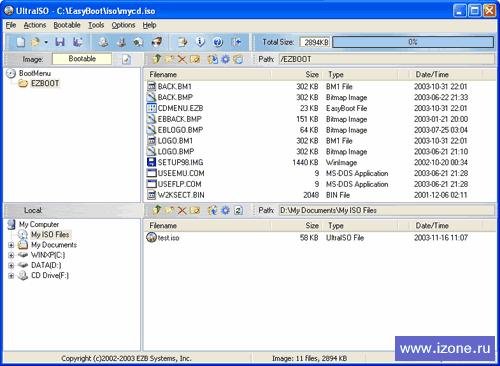The image size is (500, 366).
Task: Click New Folder icon in Local pane toolbar
Action: point(170,210)
